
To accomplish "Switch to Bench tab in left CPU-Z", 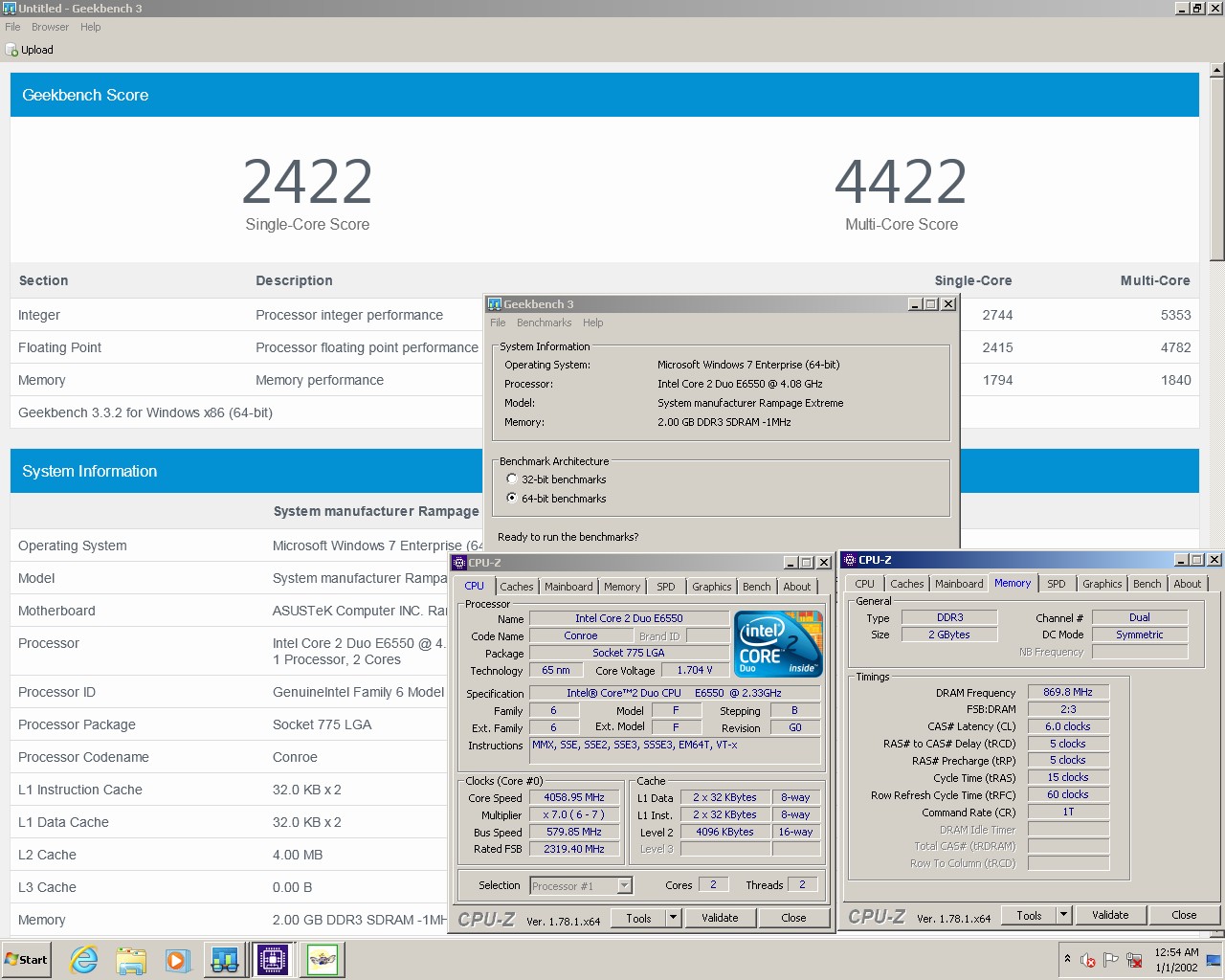I will pos(757,587).
